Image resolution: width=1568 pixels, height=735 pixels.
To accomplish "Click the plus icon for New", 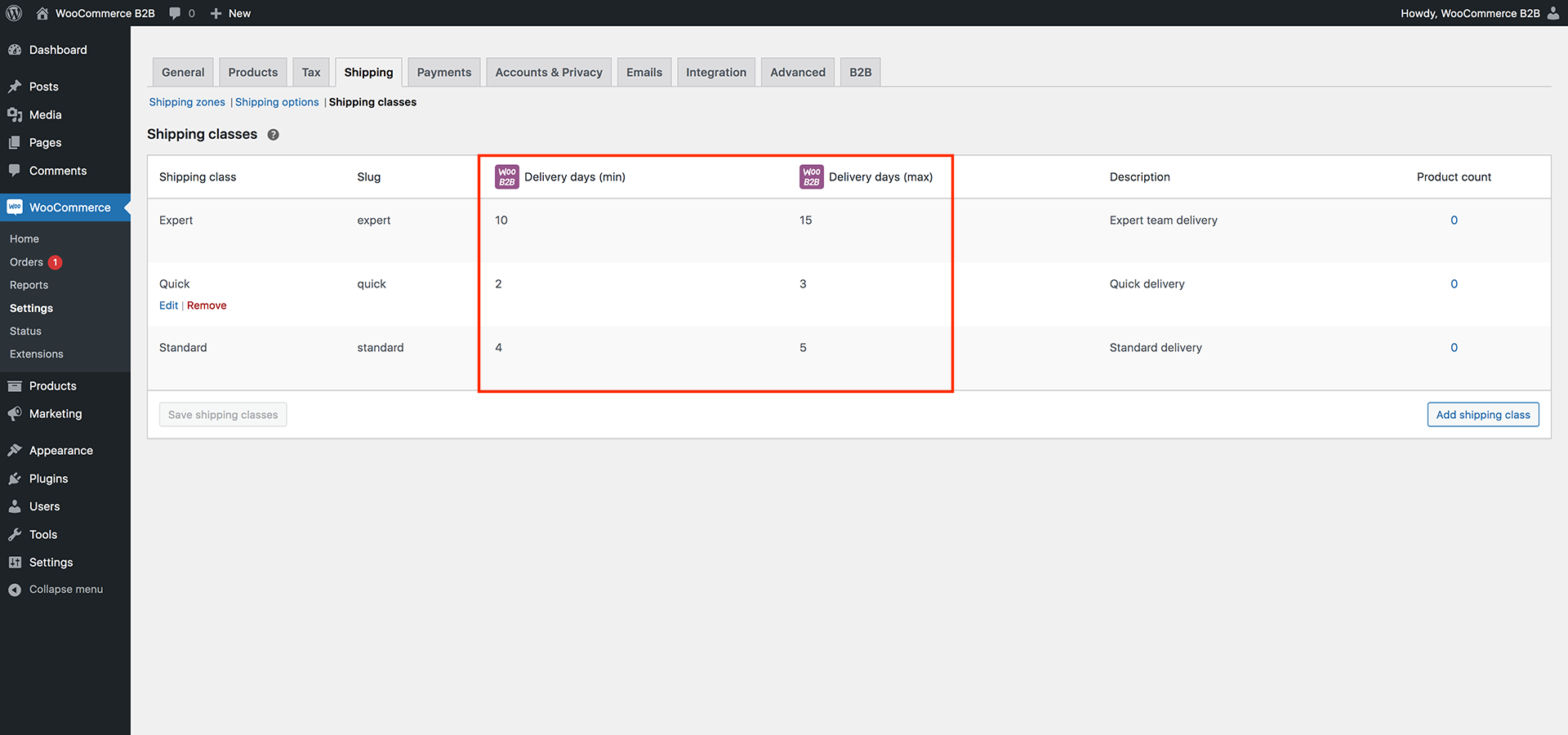I will pyautogui.click(x=216, y=13).
